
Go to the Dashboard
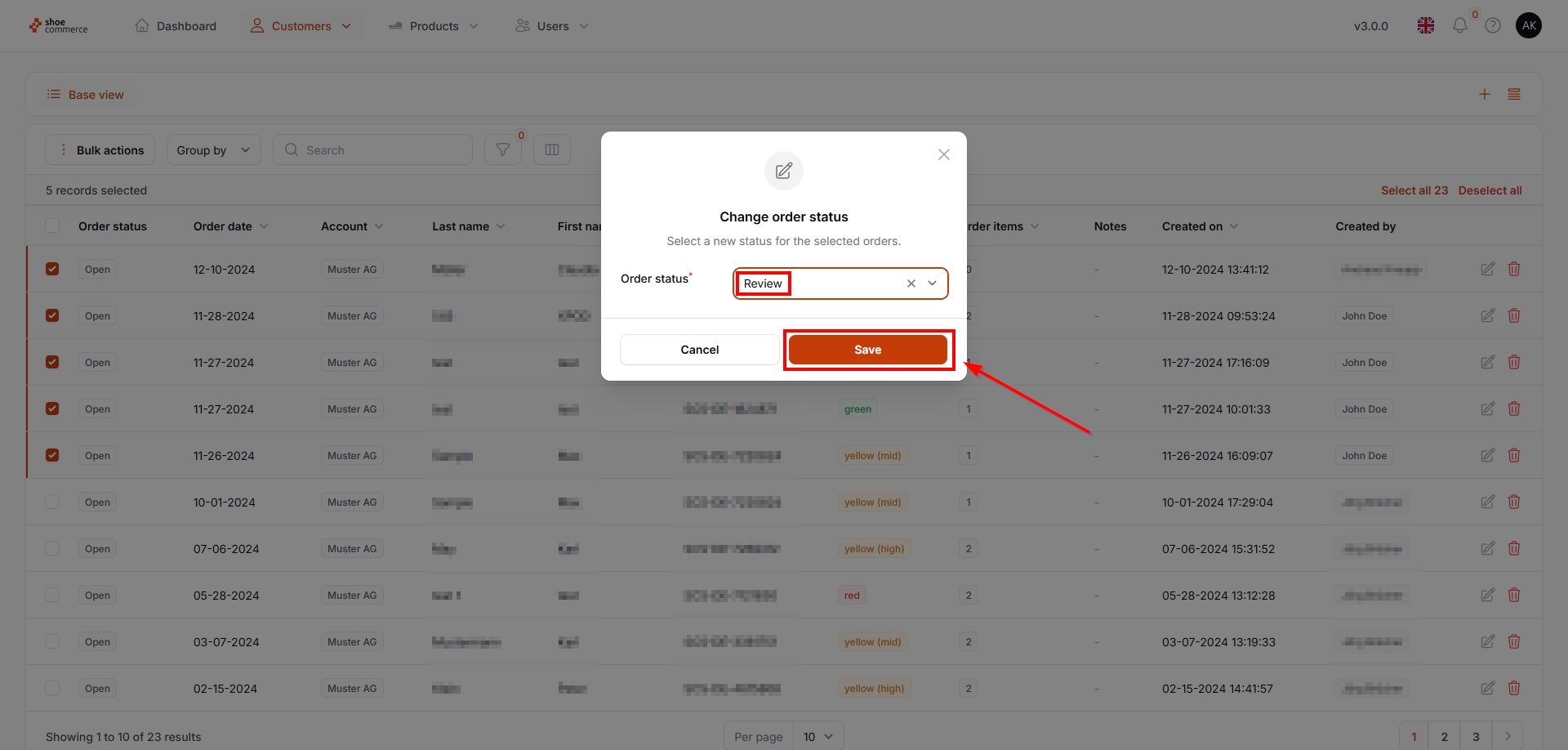point(176,26)
